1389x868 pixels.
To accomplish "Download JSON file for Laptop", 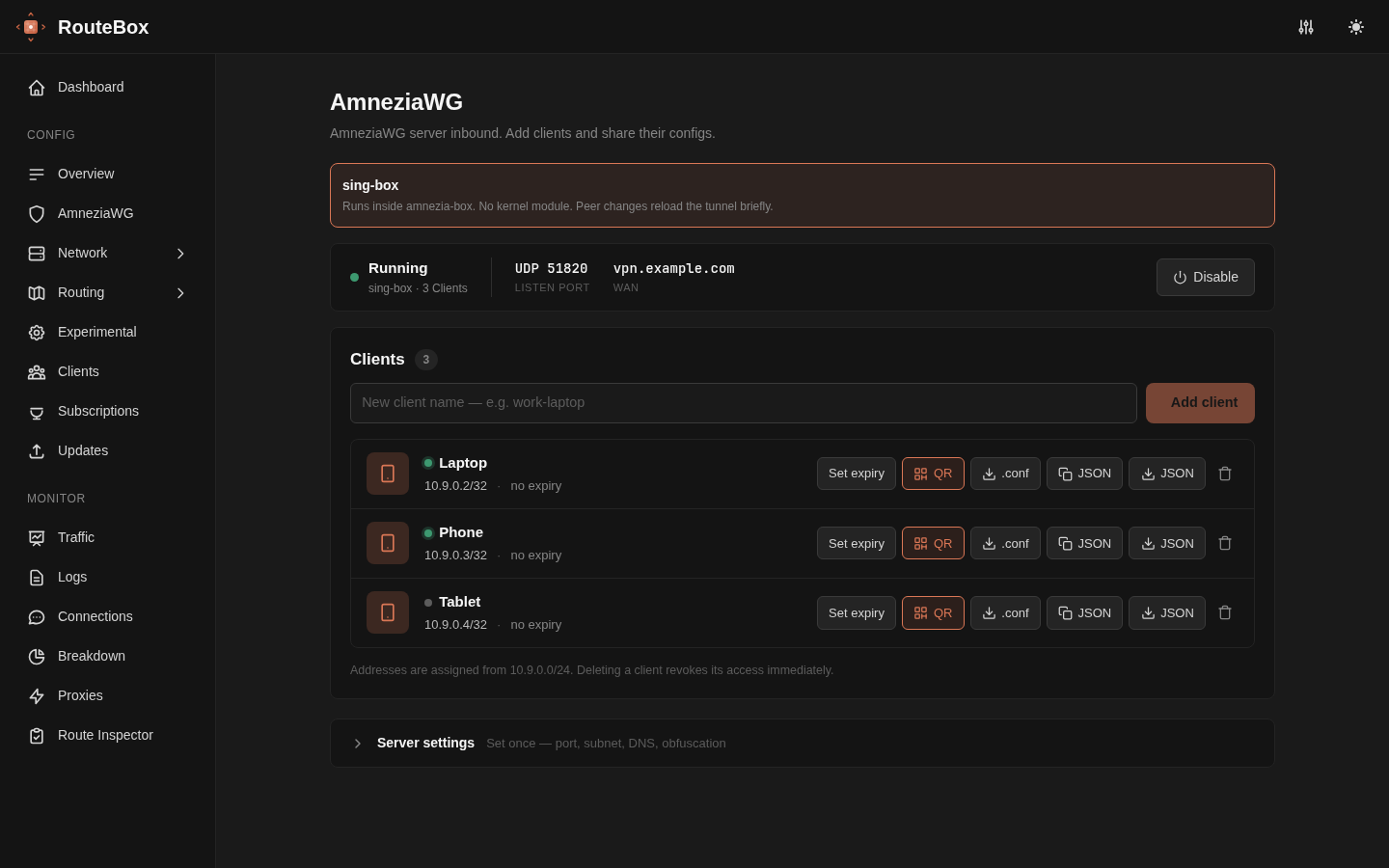I will pos(1167,474).
